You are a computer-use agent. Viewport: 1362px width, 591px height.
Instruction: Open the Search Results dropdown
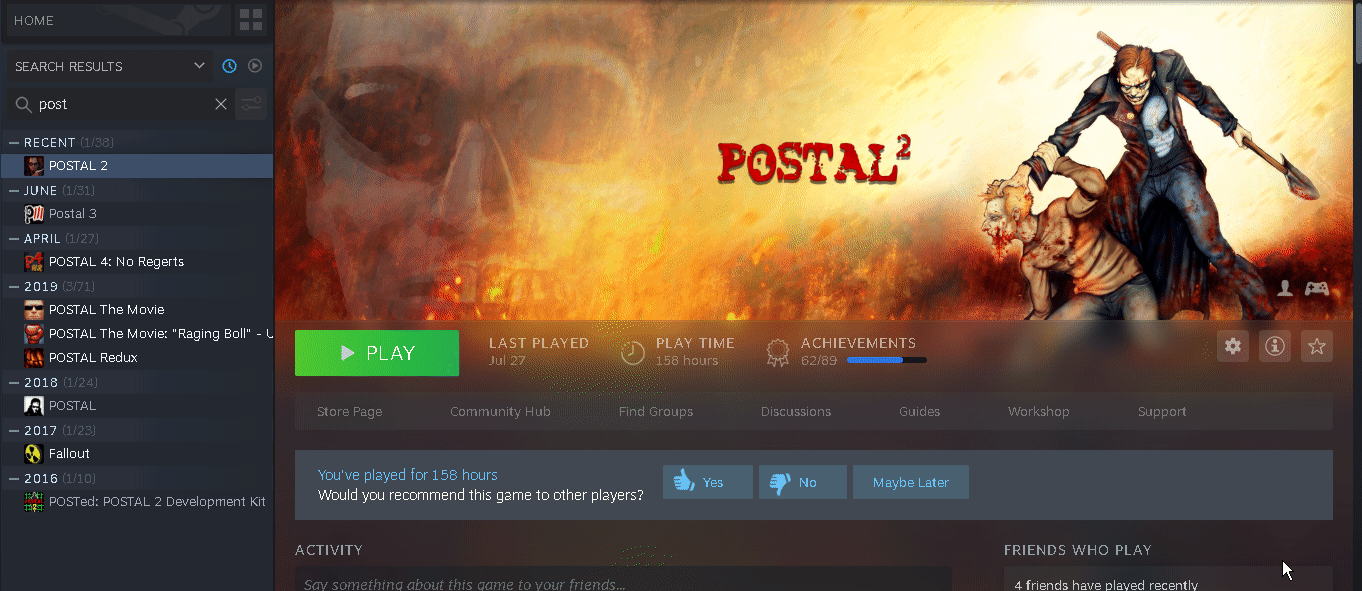pyautogui.click(x=110, y=66)
